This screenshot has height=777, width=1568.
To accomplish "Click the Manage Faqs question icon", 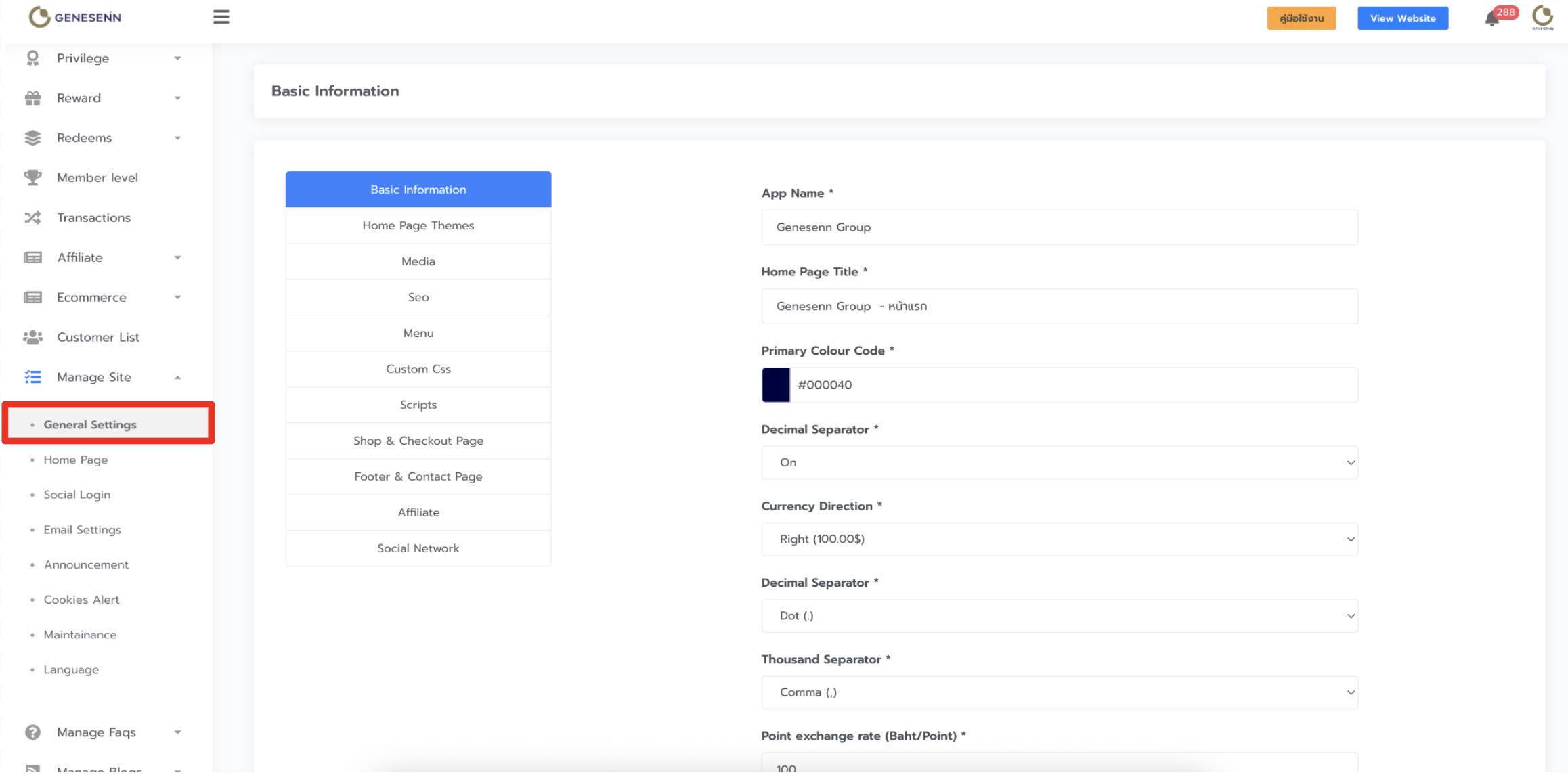I will (32, 732).
